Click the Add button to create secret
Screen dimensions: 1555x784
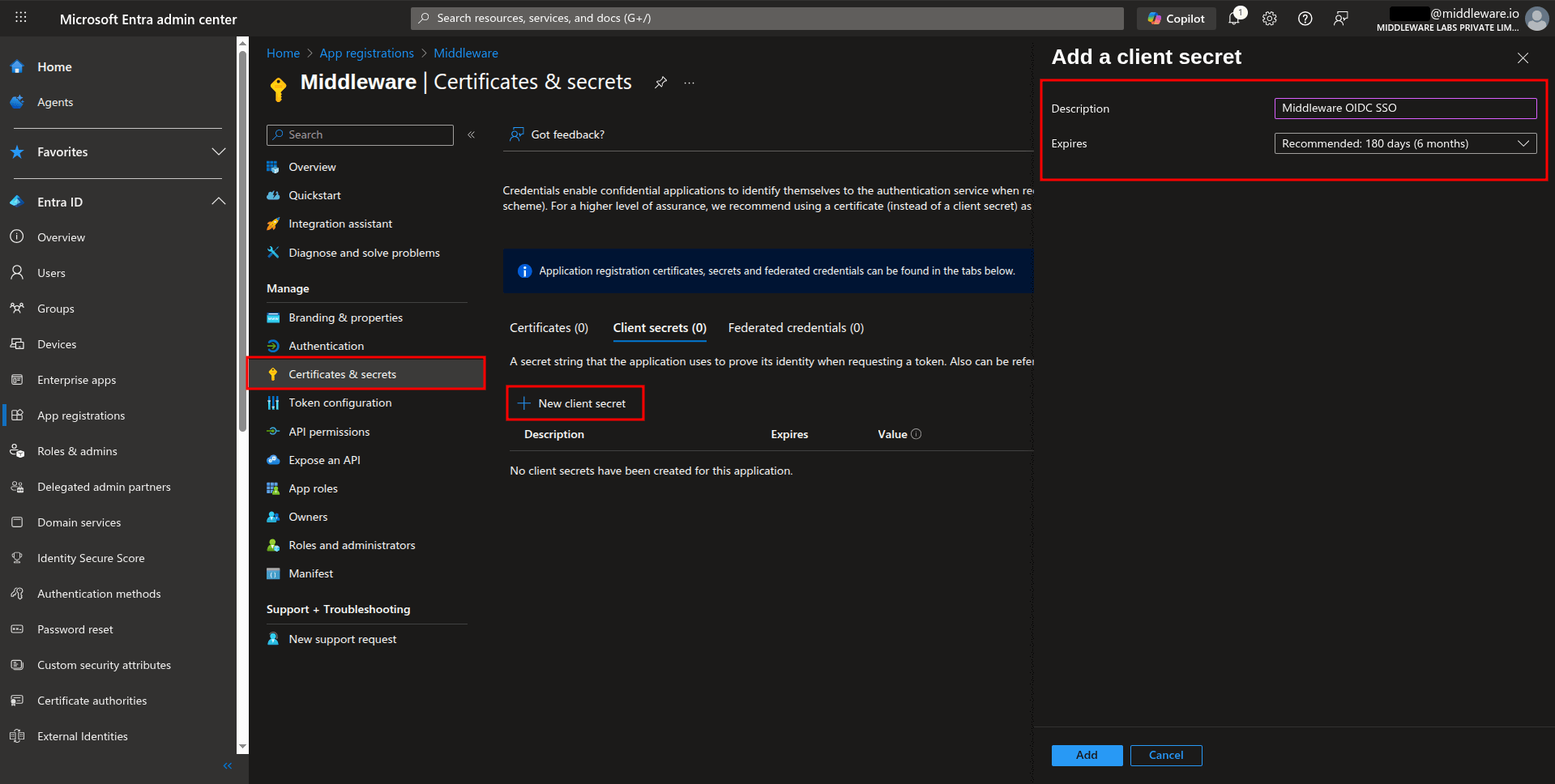(1087, 755)
